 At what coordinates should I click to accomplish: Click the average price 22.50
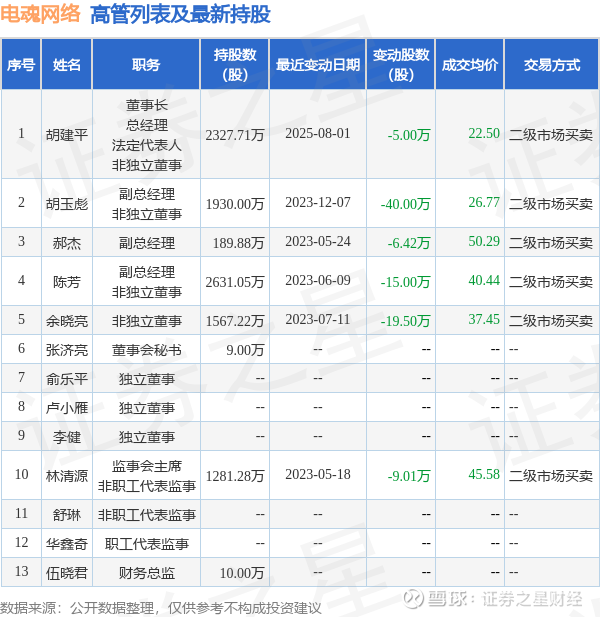point(484,133)
